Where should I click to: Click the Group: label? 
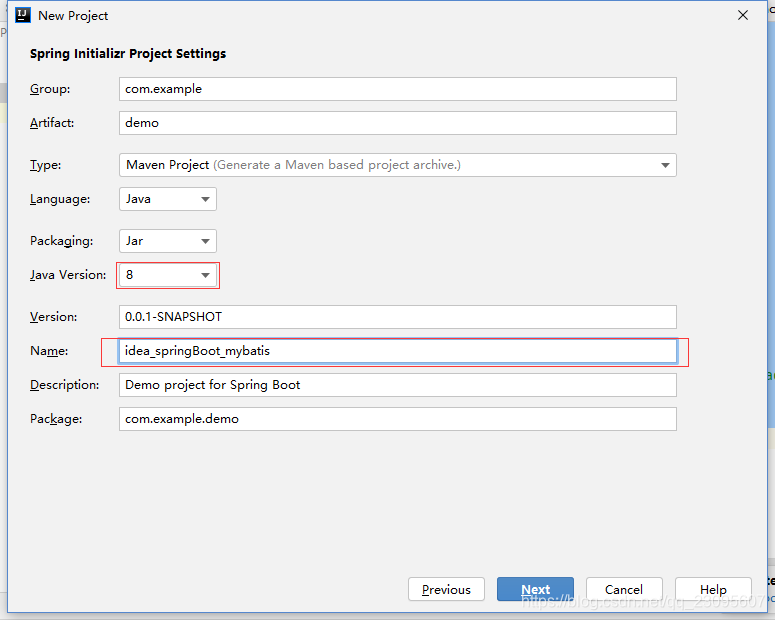point(50,89)
